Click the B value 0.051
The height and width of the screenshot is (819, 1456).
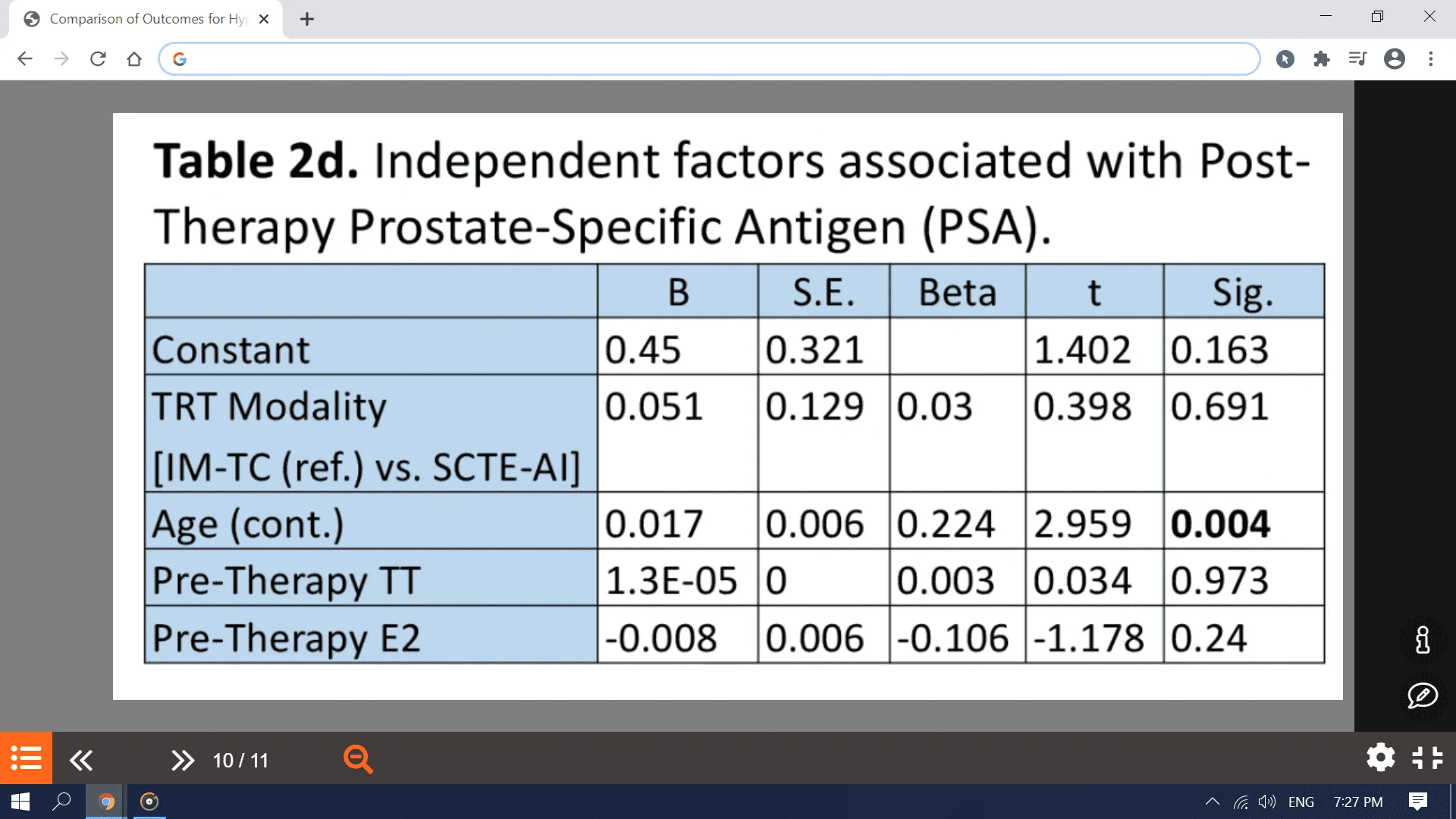(x=654, y=406)
